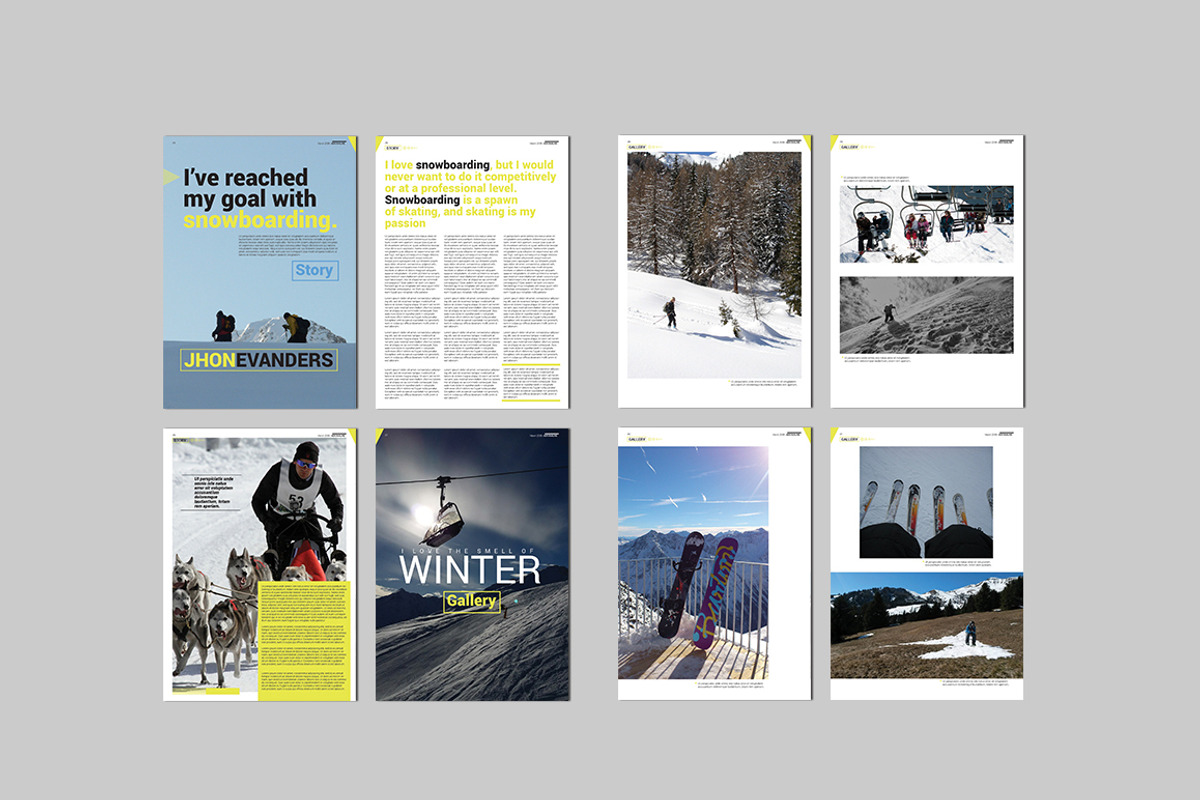The height and width of the screenshot is (800, 1200).
Task: Click the yellow word 'snowboarding.' on cover page
Action: [x=260, y=221]
